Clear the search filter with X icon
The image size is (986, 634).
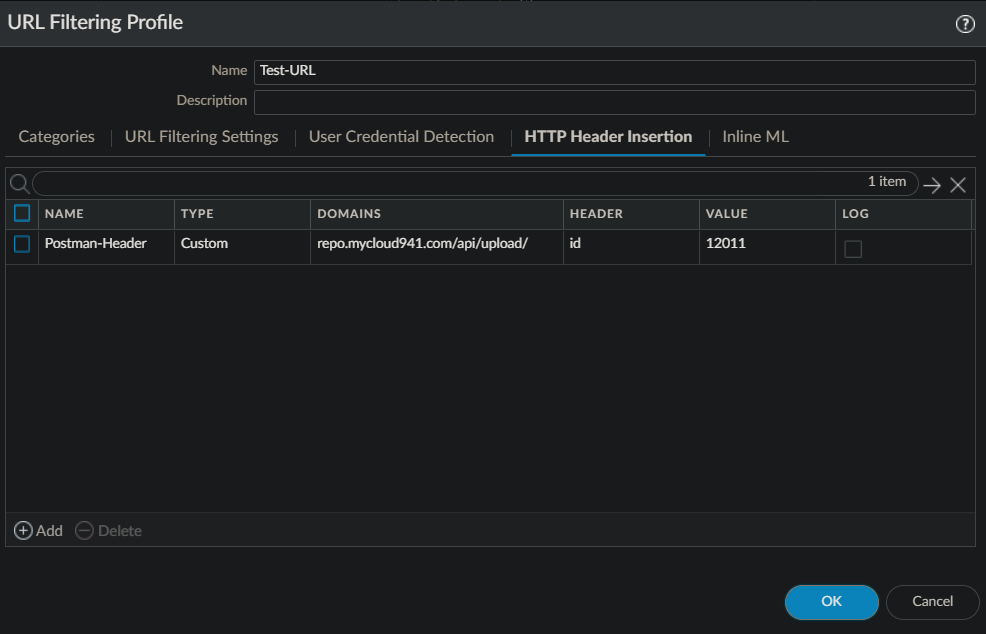pyautogui.click(x=958, y=185)
